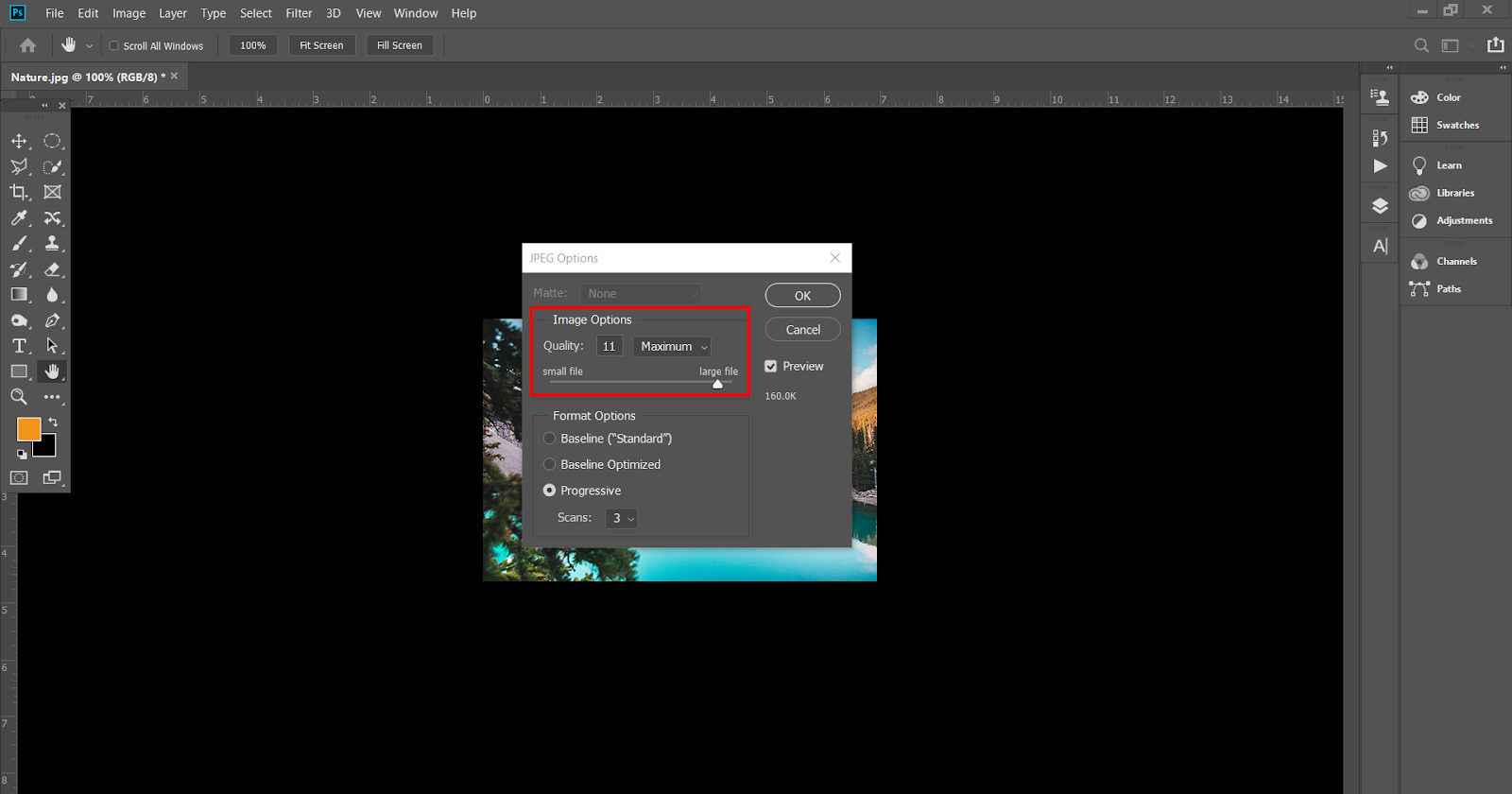Select the Clone Stamp tool

(x=52, y=243)
